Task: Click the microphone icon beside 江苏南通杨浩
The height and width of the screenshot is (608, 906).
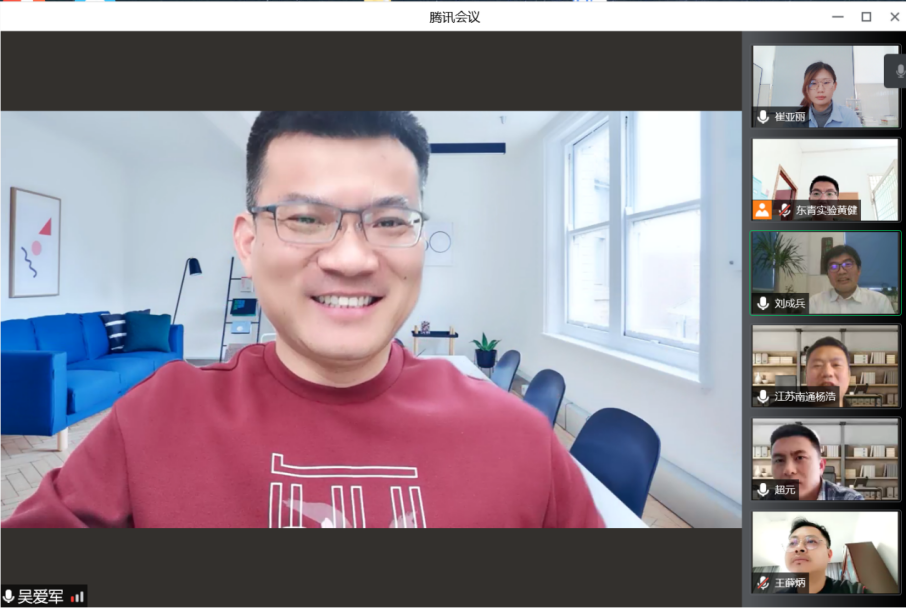Action: pyautogui.click(x=763, y=396)
